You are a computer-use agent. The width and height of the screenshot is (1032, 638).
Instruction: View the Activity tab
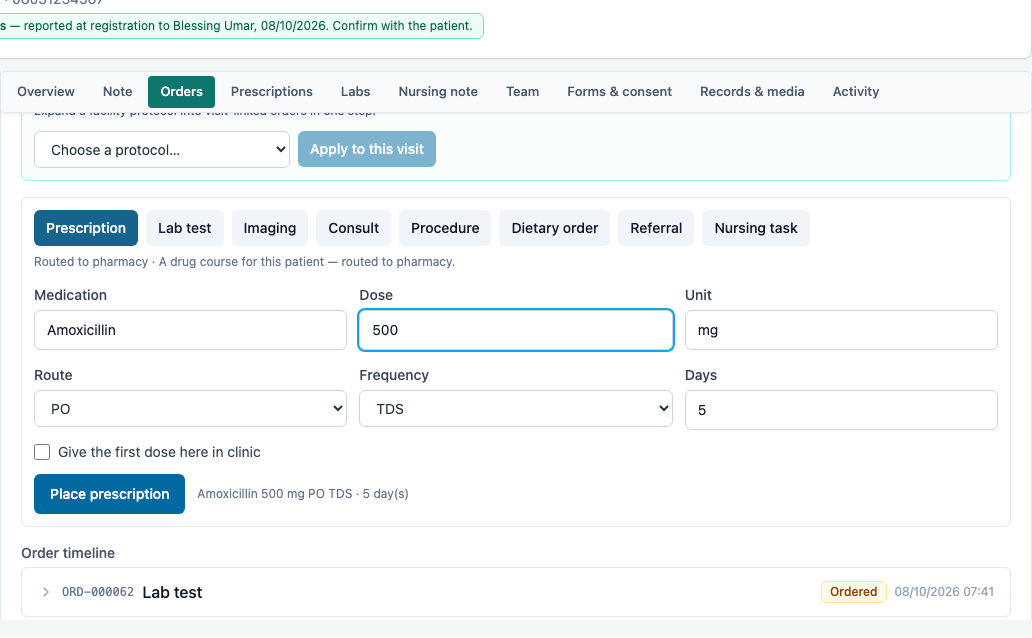click(856, 92)
